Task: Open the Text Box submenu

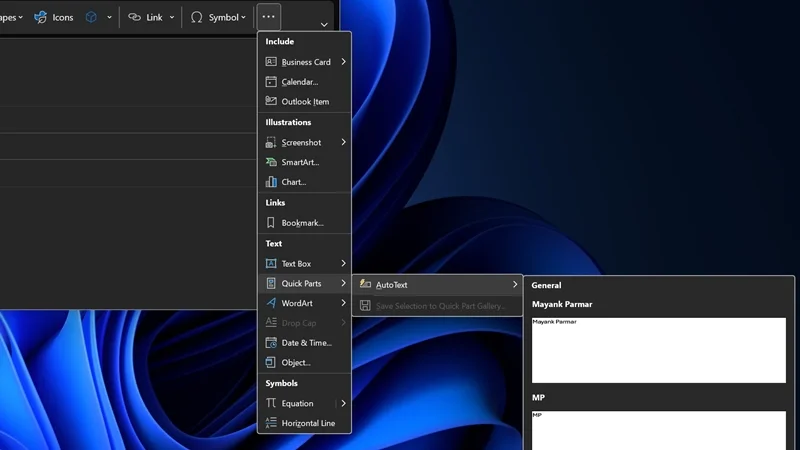Action: click(x=304, y=264)
